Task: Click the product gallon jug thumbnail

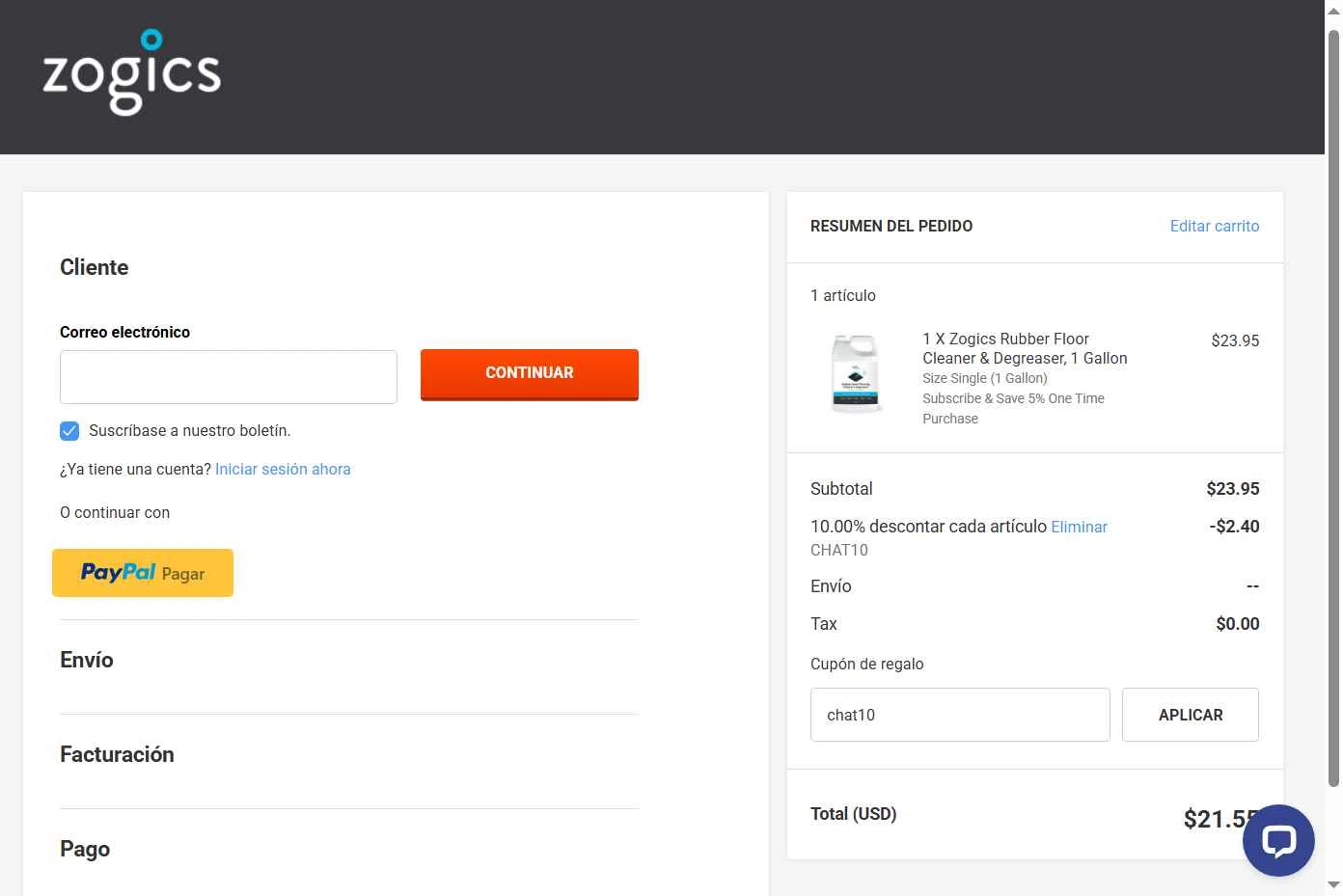Action: click(856, 373)
